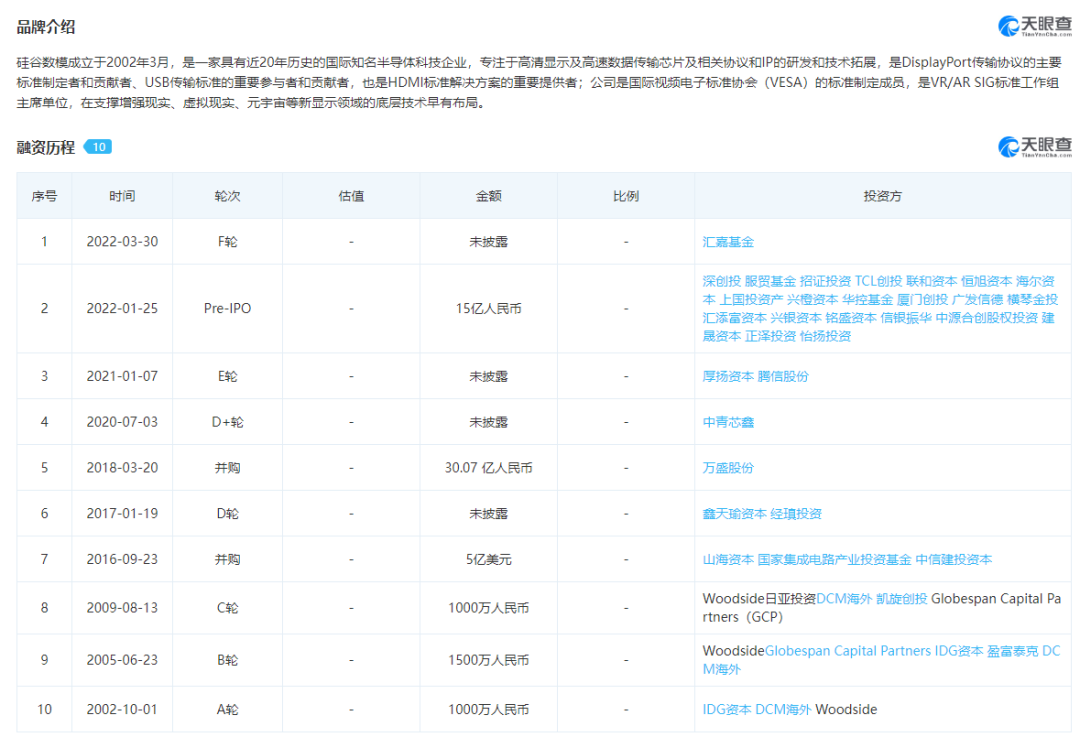Viewport: 1080px width, 737px height.
Task: Click the 比例 column header
Action: 625,196
